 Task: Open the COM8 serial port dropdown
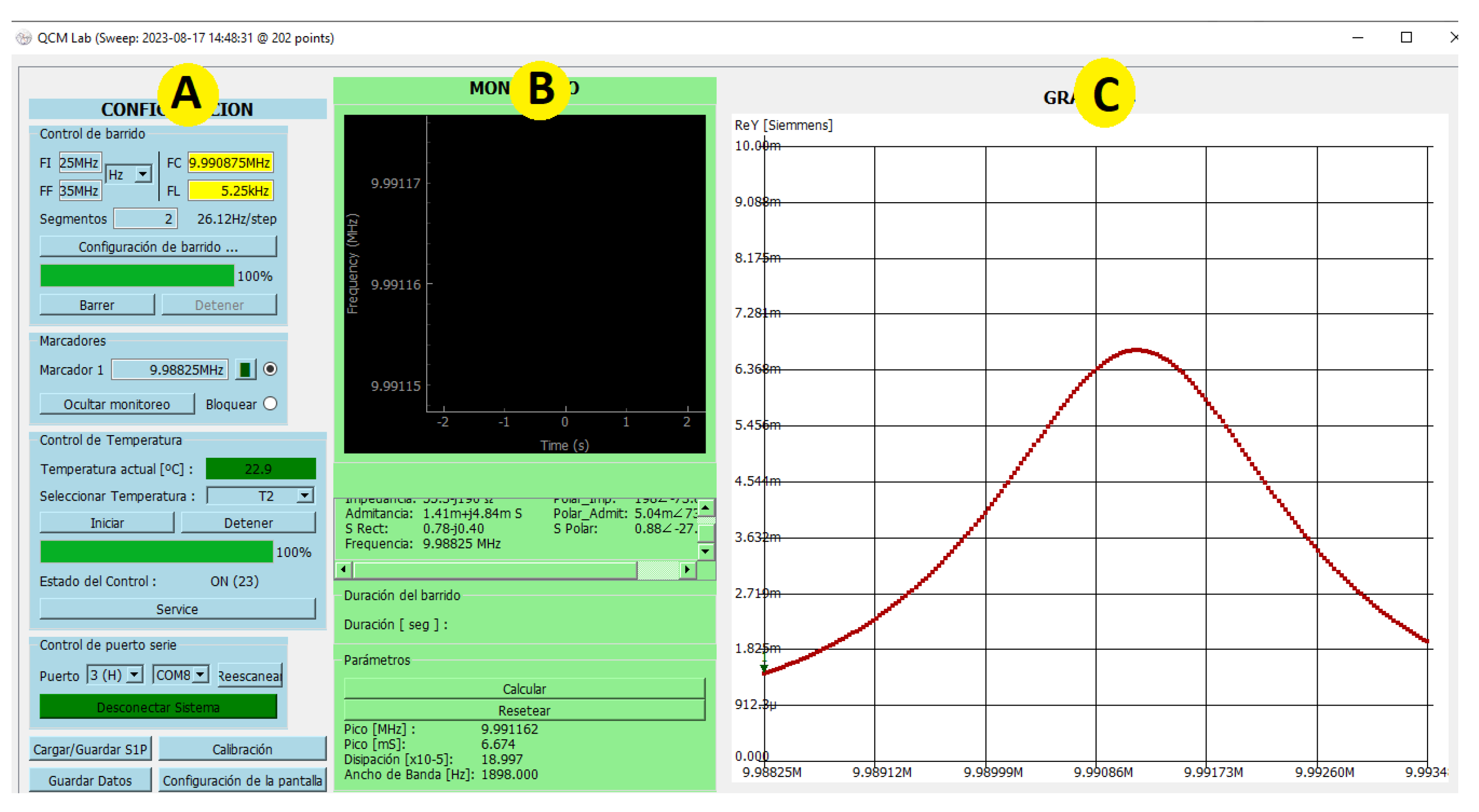pyautogui.click(x=199, y=675)
